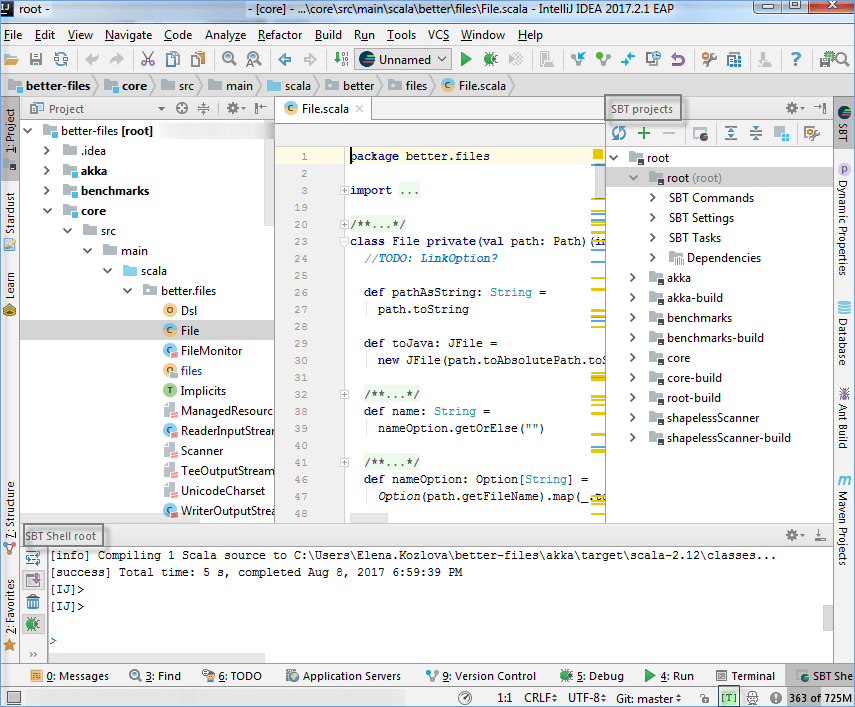The height and width of the screenshot is (707, 855).
Task: Toggle tool window quick-access button bottom-left
Action: 14,697
